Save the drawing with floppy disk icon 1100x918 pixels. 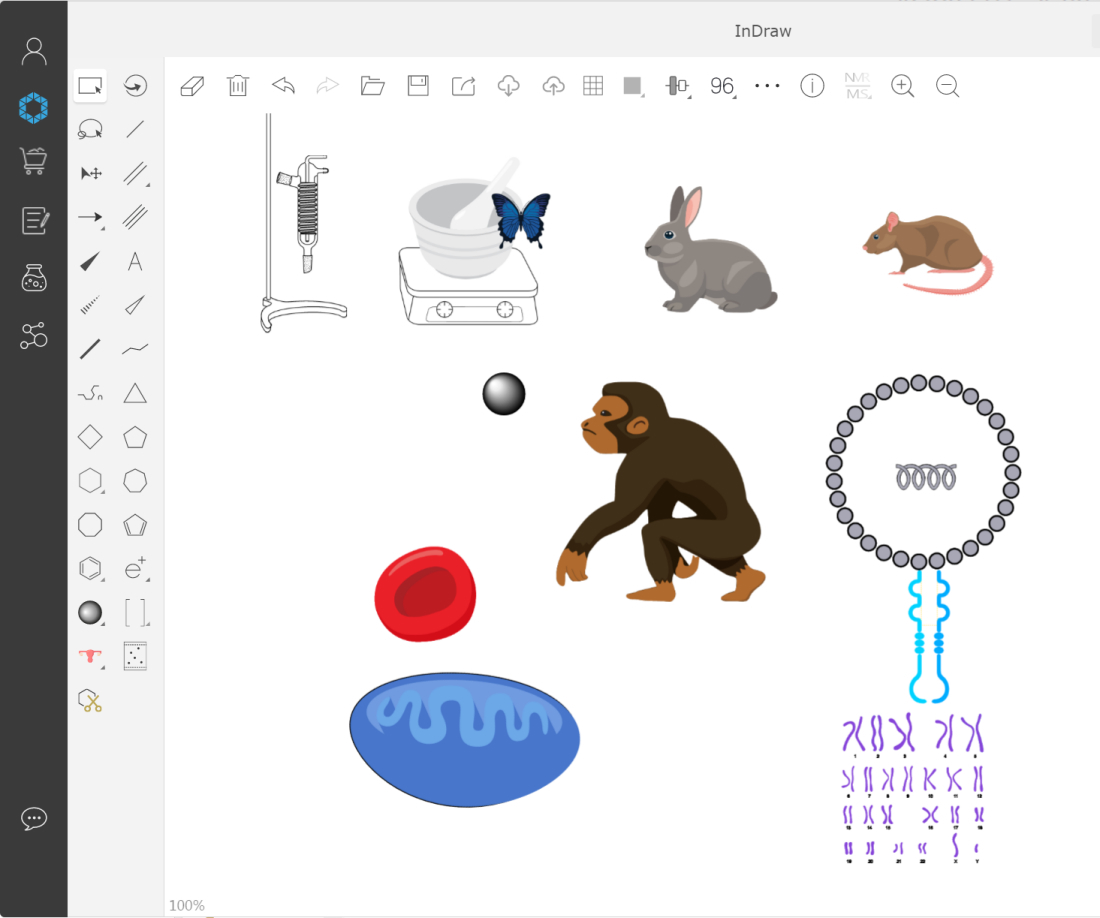tap(418, 86)
